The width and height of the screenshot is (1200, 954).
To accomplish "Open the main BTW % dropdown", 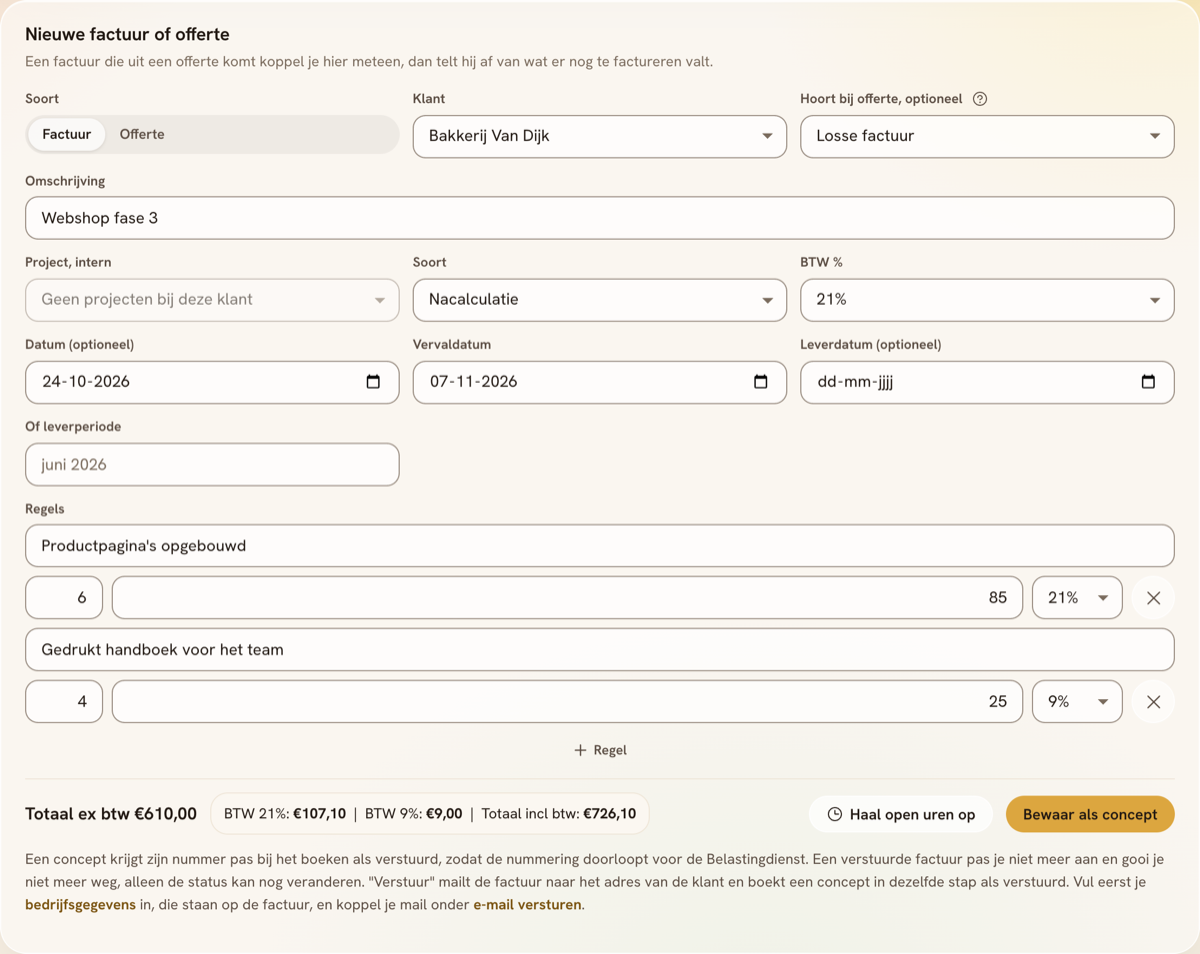I will pyautogui.click(x=987, y=300).
